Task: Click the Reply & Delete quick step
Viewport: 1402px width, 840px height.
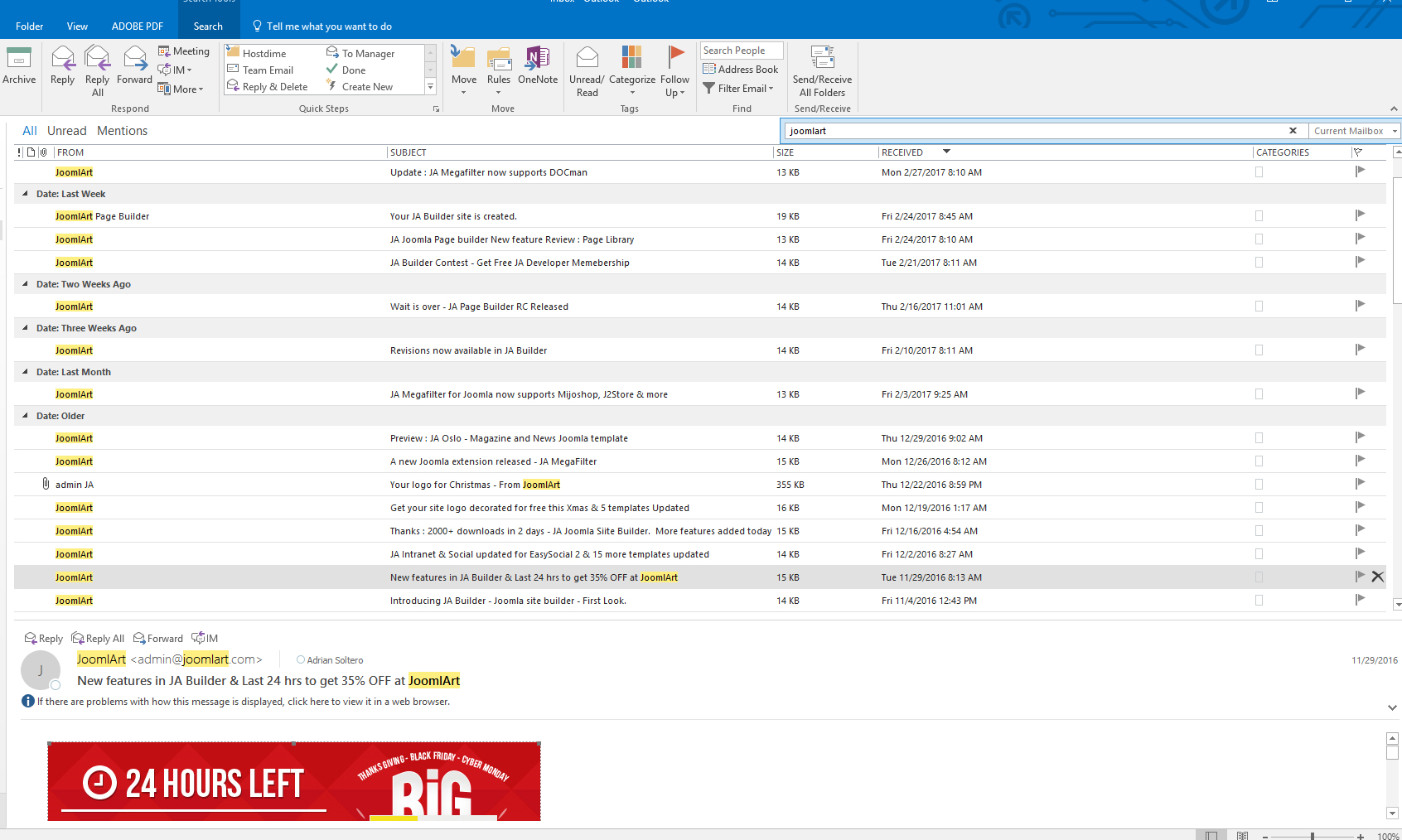Action: click(x=267, y=86)
